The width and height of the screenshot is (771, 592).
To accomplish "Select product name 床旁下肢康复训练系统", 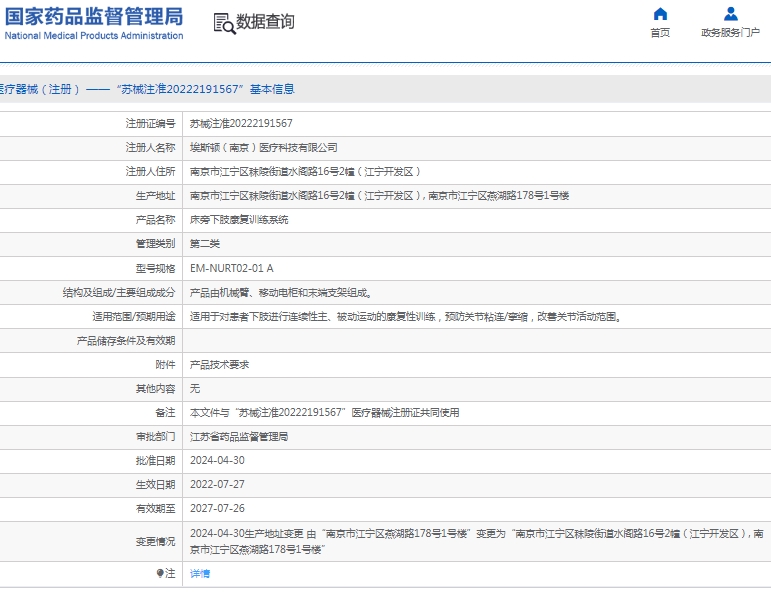I will point(239,220).
